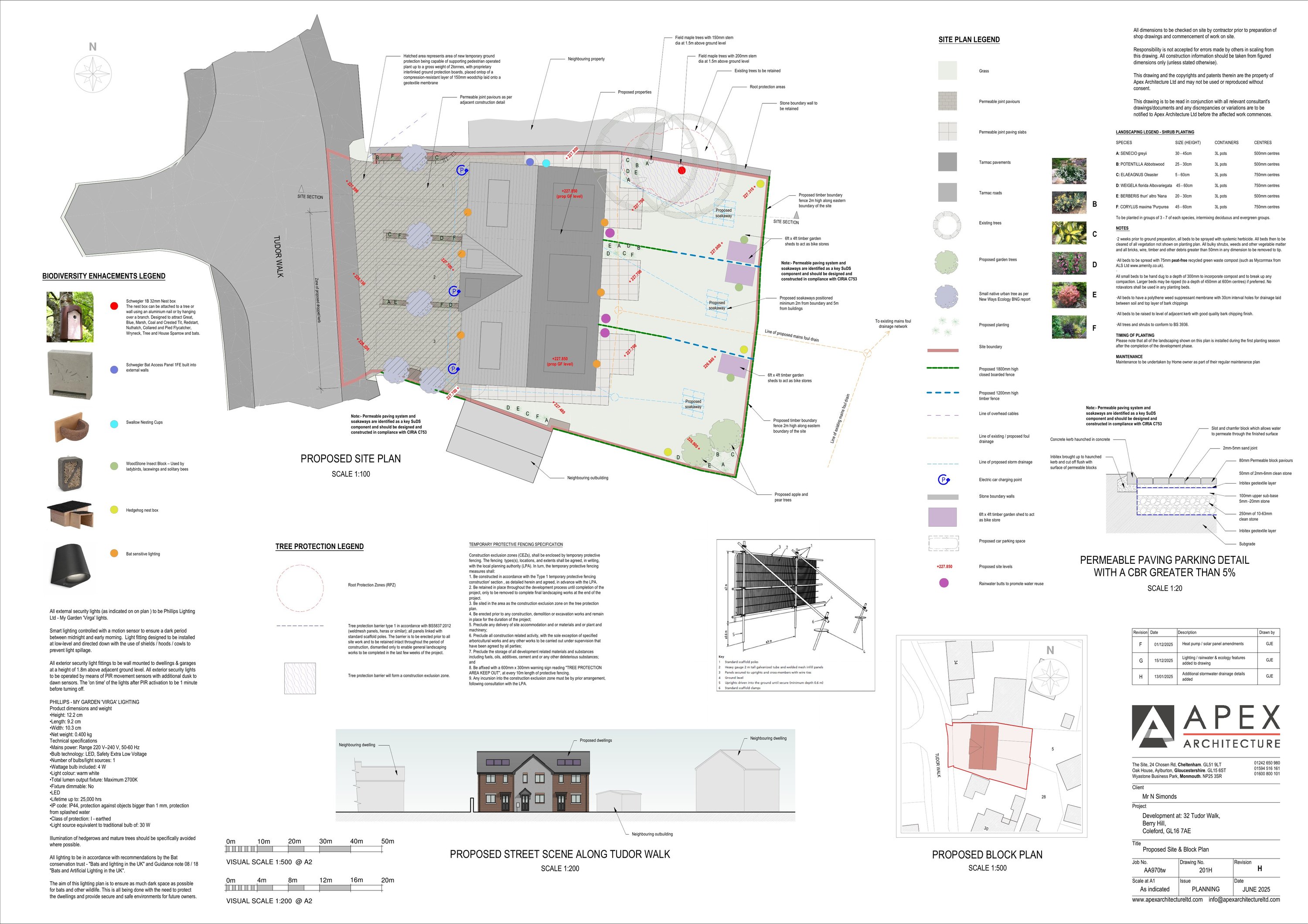
Task: Click revision H row in the revision table
Action: (x=1205, y=676)
